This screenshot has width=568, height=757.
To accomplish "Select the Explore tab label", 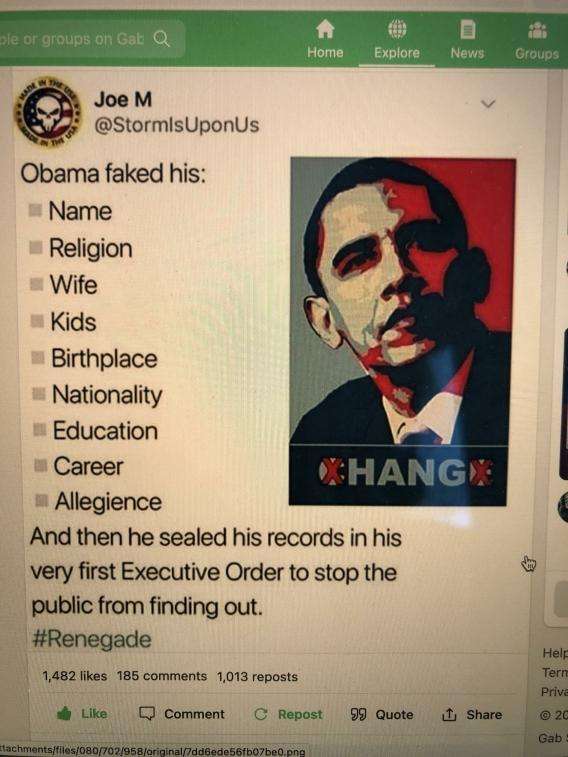I will click(397, 53).
